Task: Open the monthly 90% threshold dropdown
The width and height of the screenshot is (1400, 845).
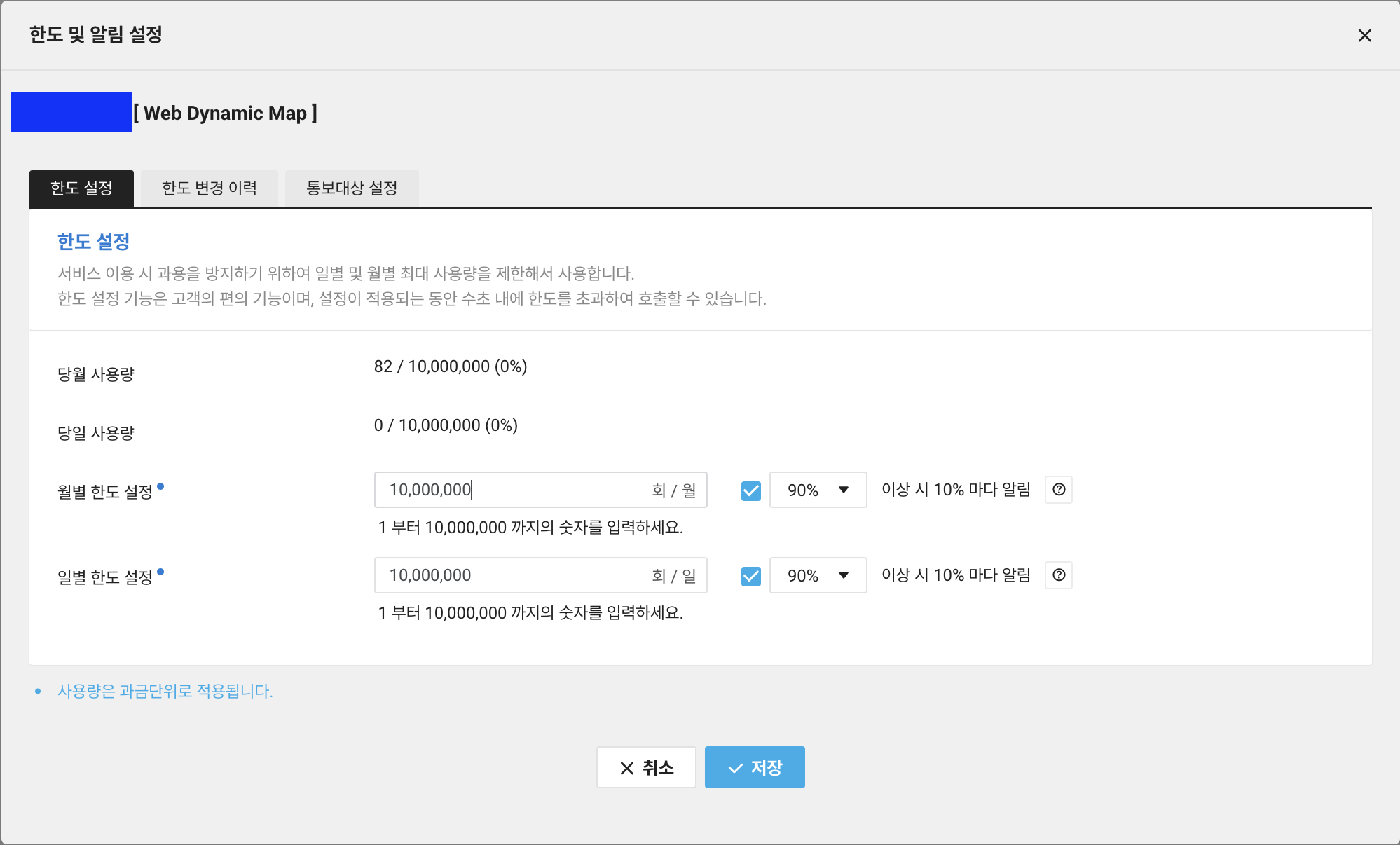Action: click(x=817, y=490)
